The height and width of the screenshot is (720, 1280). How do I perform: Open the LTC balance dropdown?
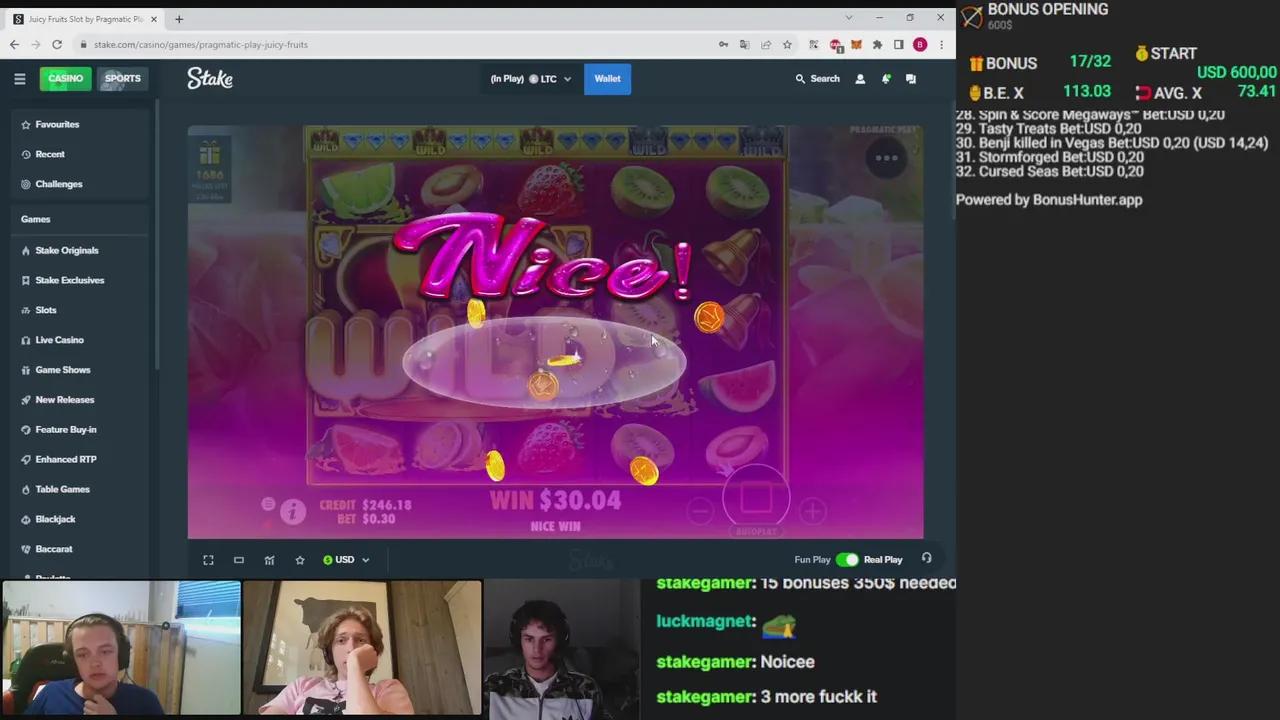[531, 78]
